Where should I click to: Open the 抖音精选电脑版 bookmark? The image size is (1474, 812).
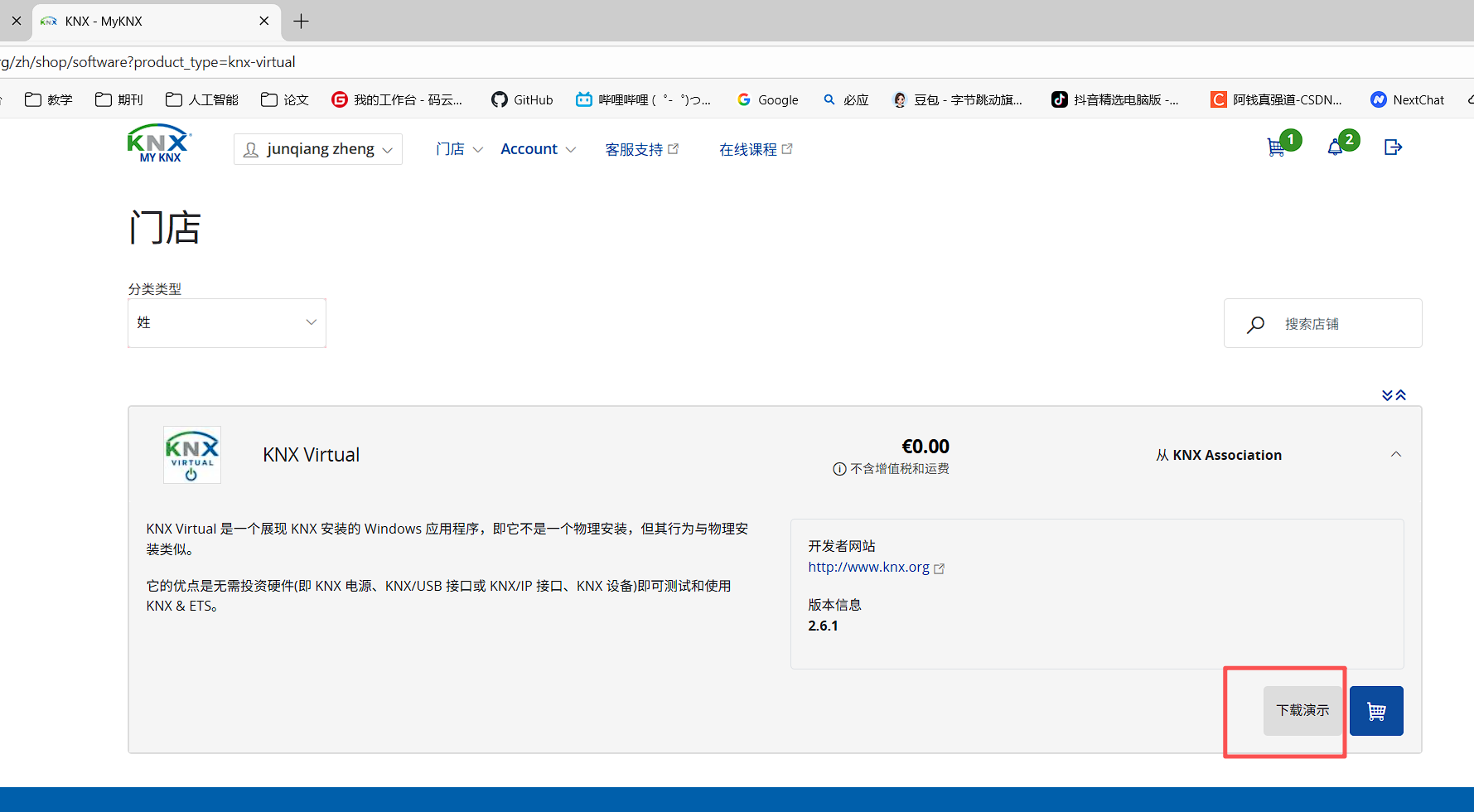click(x=1115, y=99)
